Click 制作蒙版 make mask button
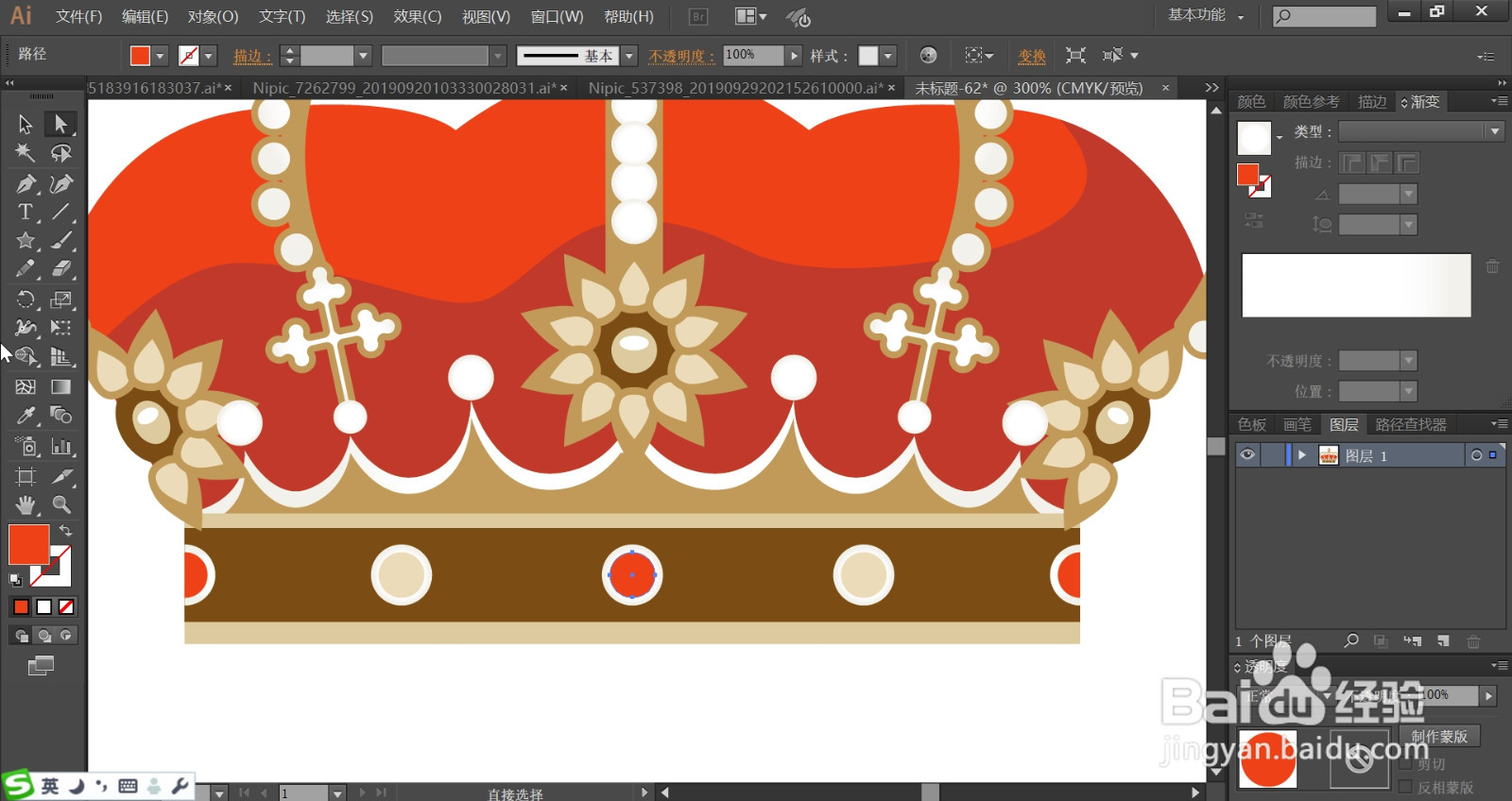Screen dimensions: 1512x801 (x=1439, y=736)
